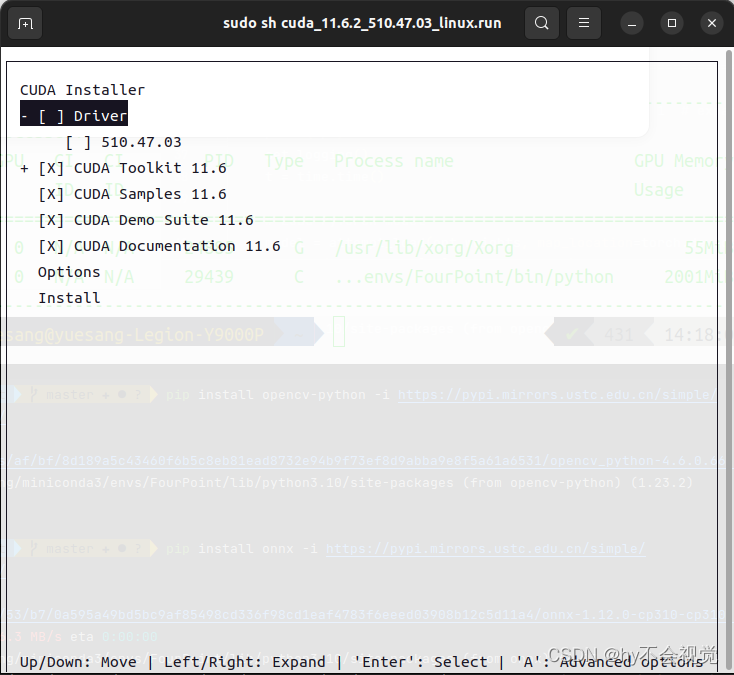
Task: Maximize the terminal window
Action: [672, 23]
